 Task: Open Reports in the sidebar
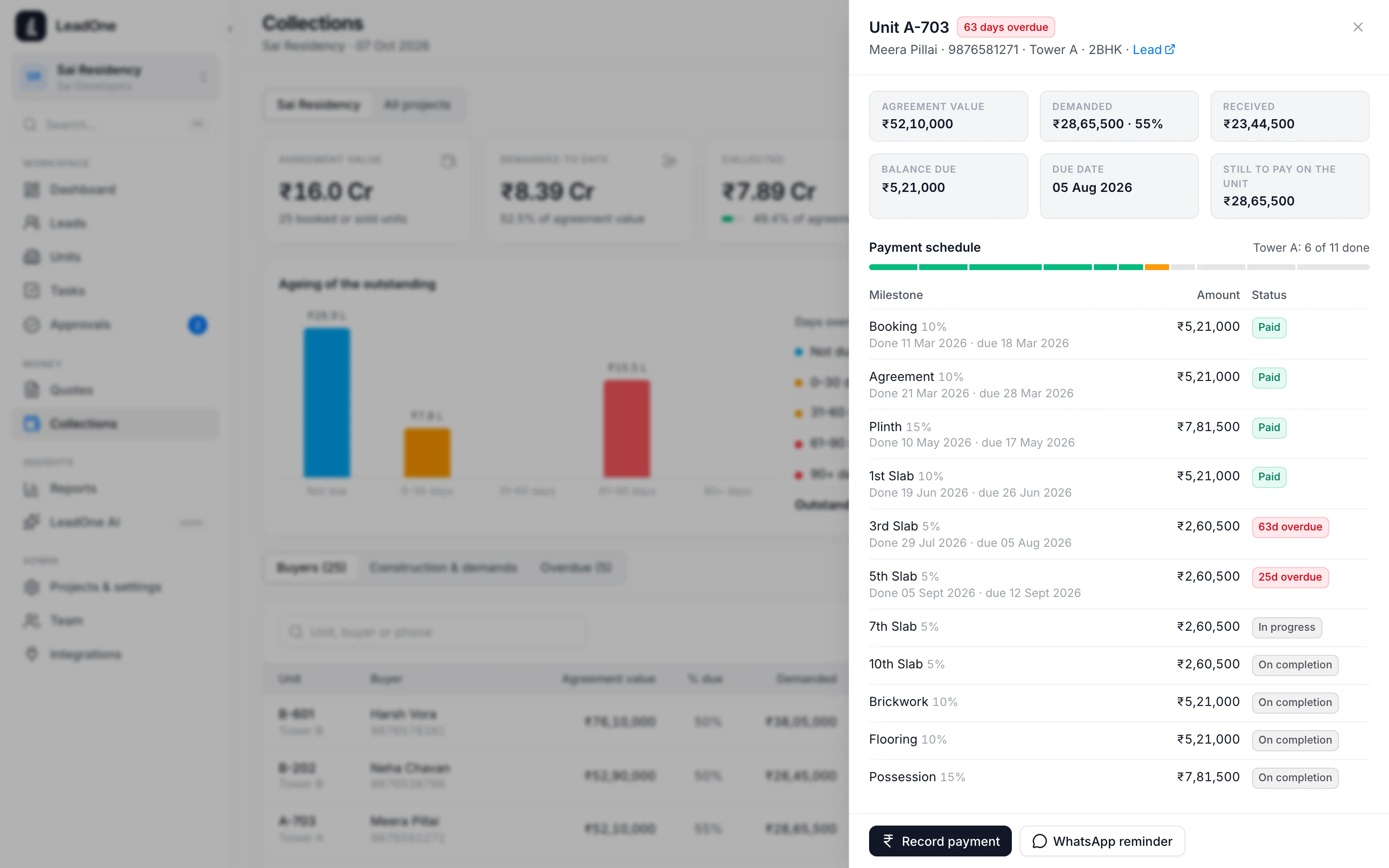tap(115, 489)
